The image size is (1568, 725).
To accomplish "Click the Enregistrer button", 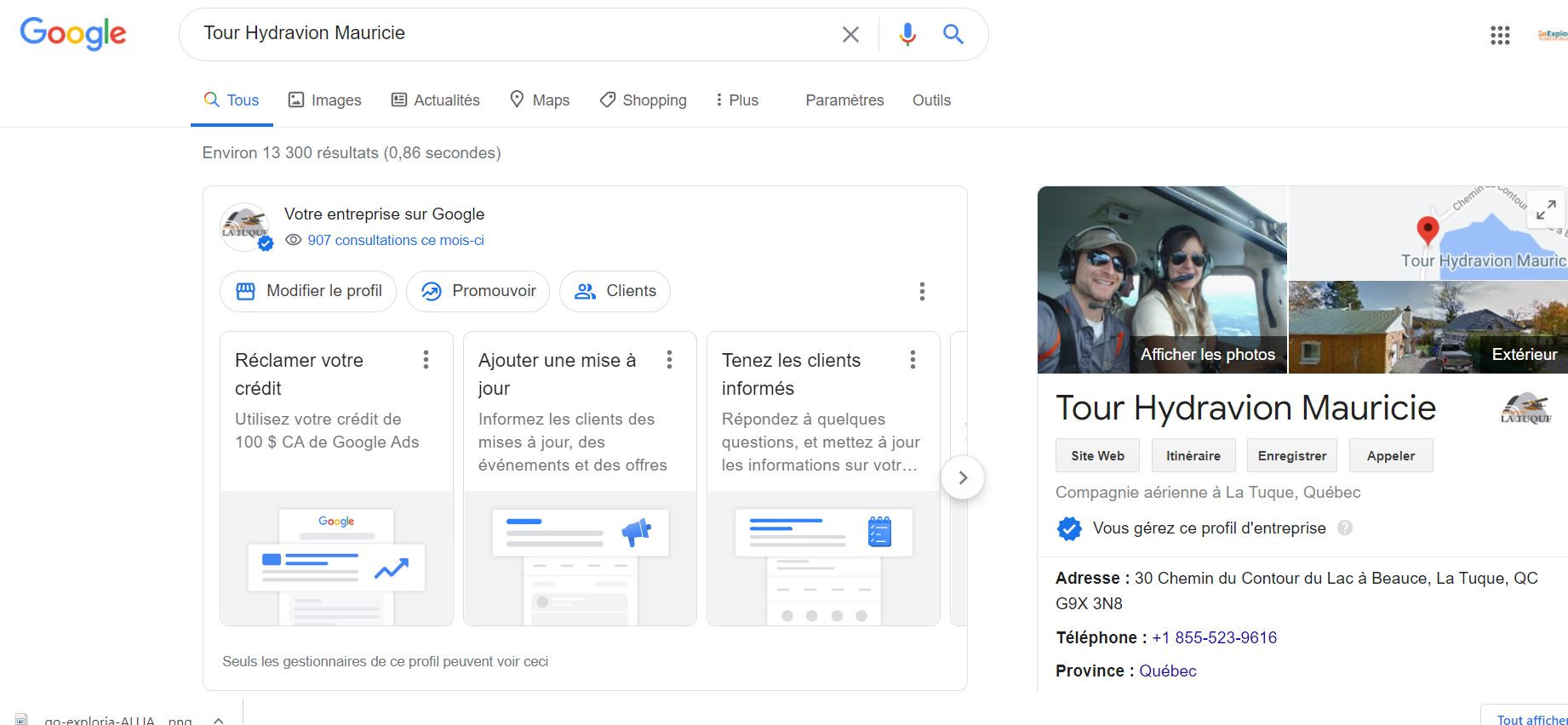I will click(1291, 455).
